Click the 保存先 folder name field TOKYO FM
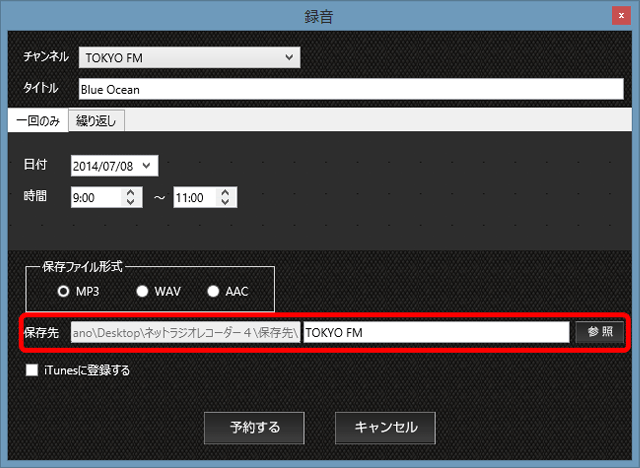Screen dimensions: 640x468 (436, 333)
